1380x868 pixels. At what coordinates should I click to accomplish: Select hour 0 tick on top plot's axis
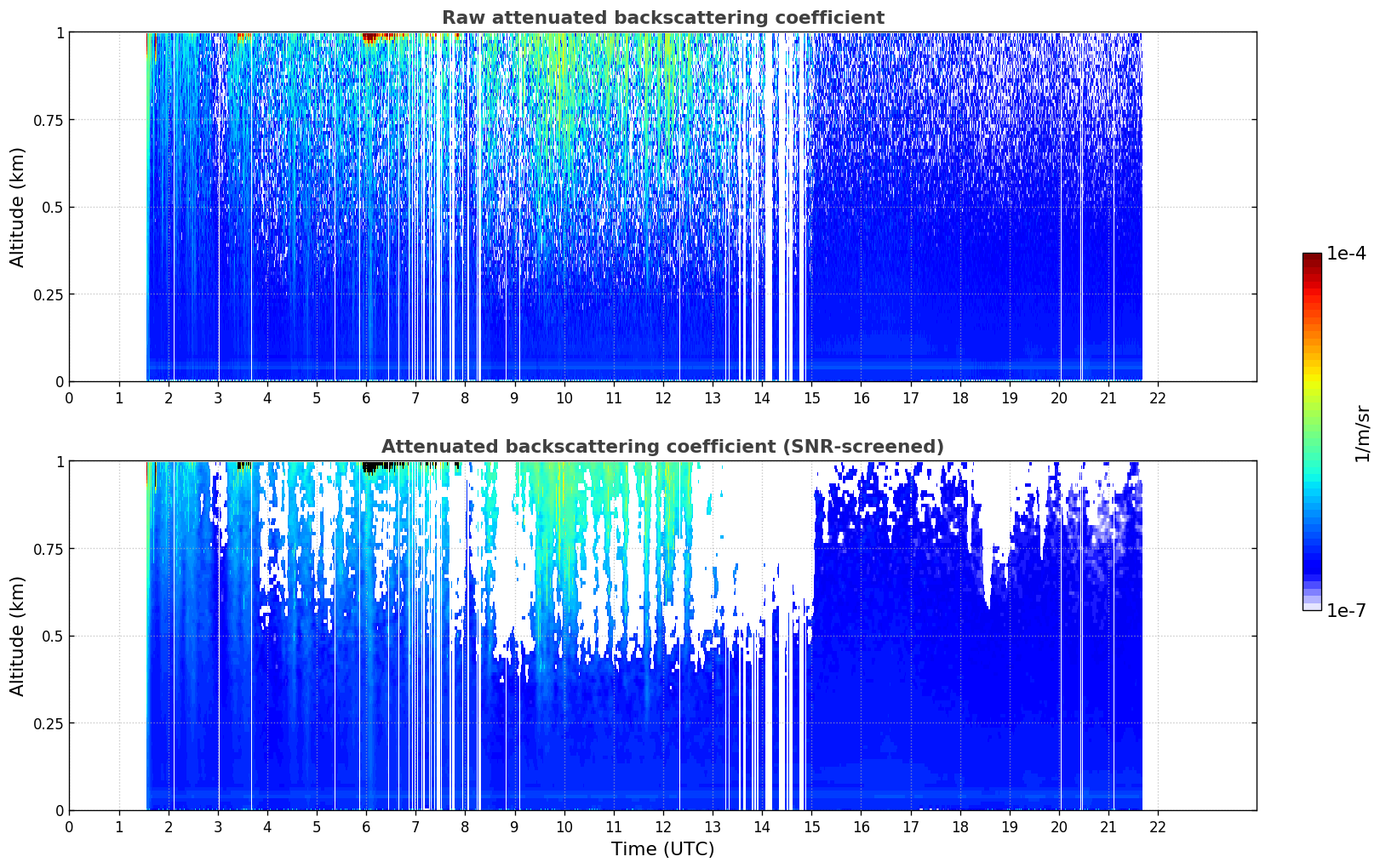click(70, 397)
